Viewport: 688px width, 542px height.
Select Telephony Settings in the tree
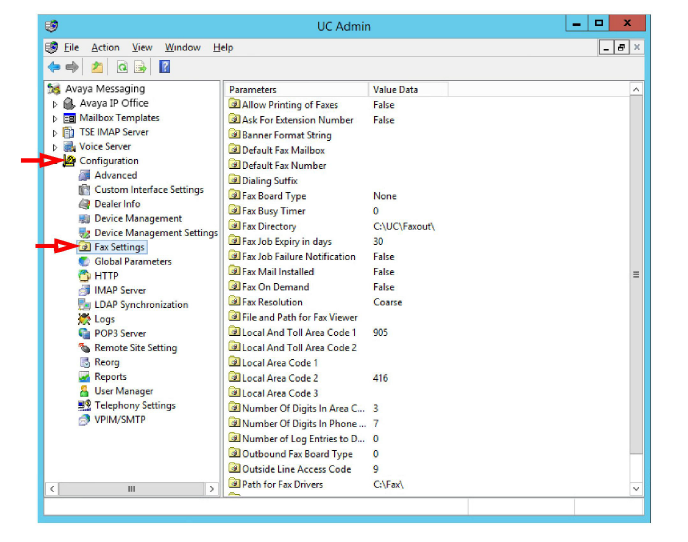[134, 406]
